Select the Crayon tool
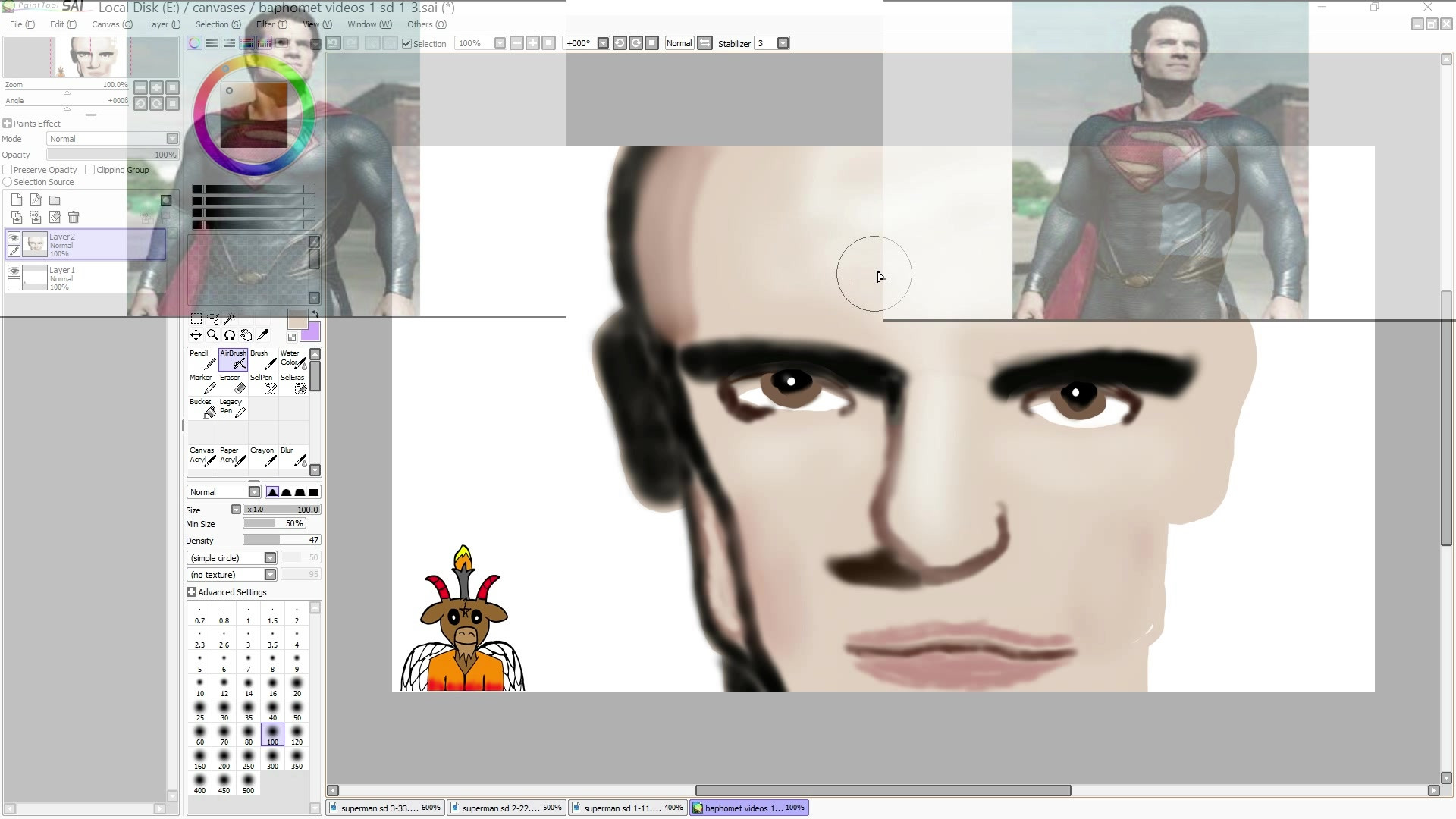 (263, 456)
